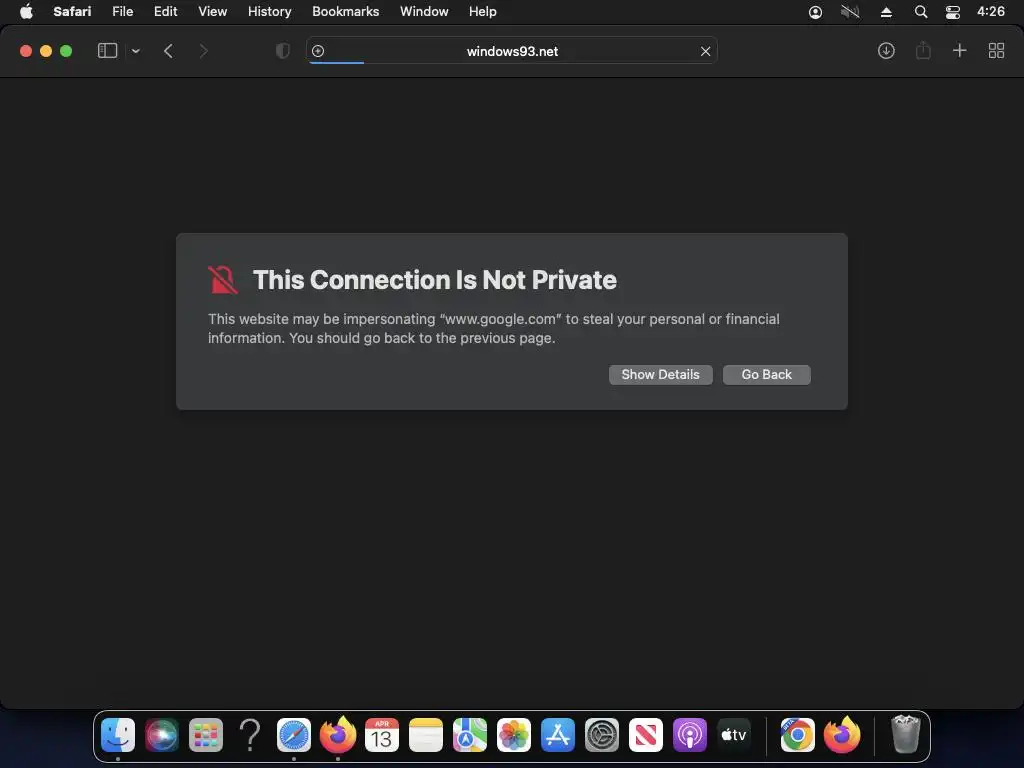The image size is (1024, 768).
Task: Click the eject icon in menu bar
Action: pyautogui.click(x=886, y=12)
